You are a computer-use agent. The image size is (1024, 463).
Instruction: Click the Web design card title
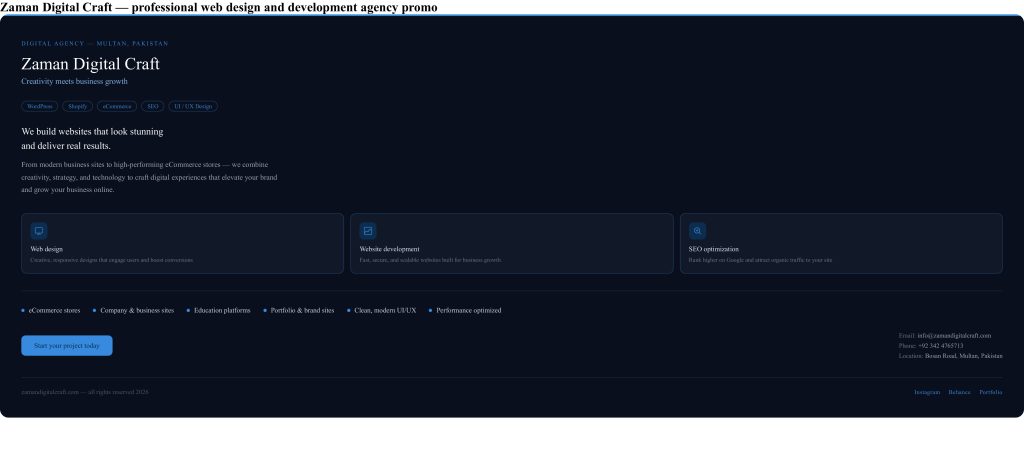pos(47,249)
